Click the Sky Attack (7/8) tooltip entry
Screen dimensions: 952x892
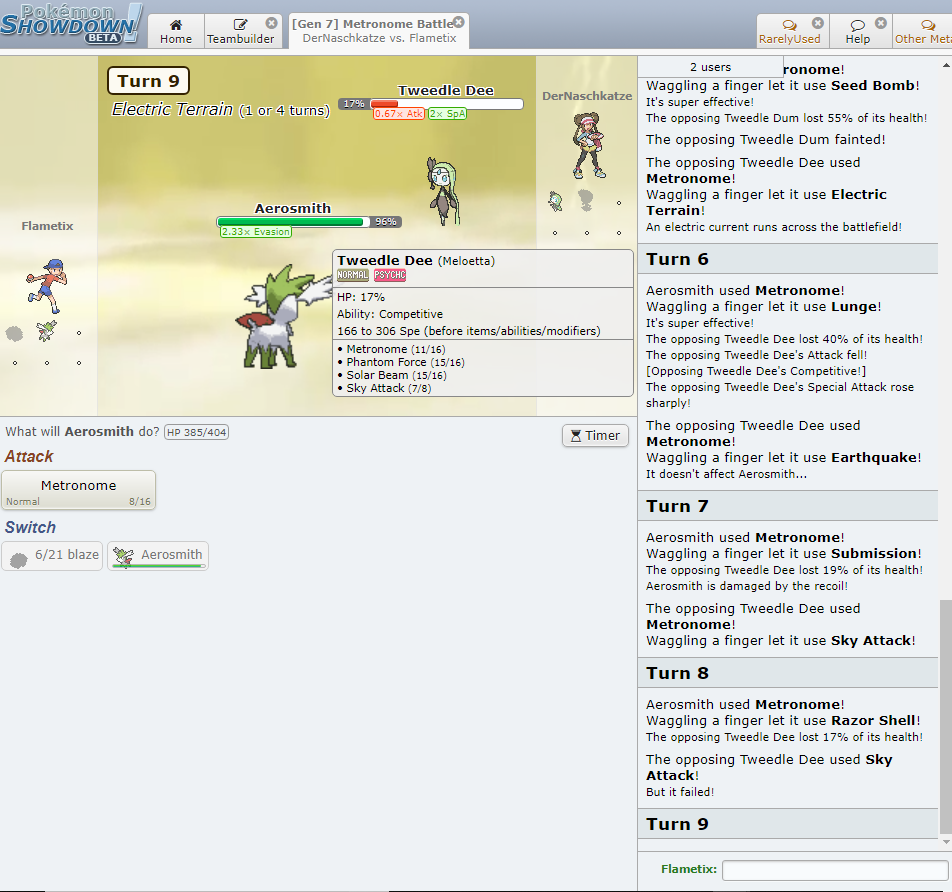pos(389,388)
